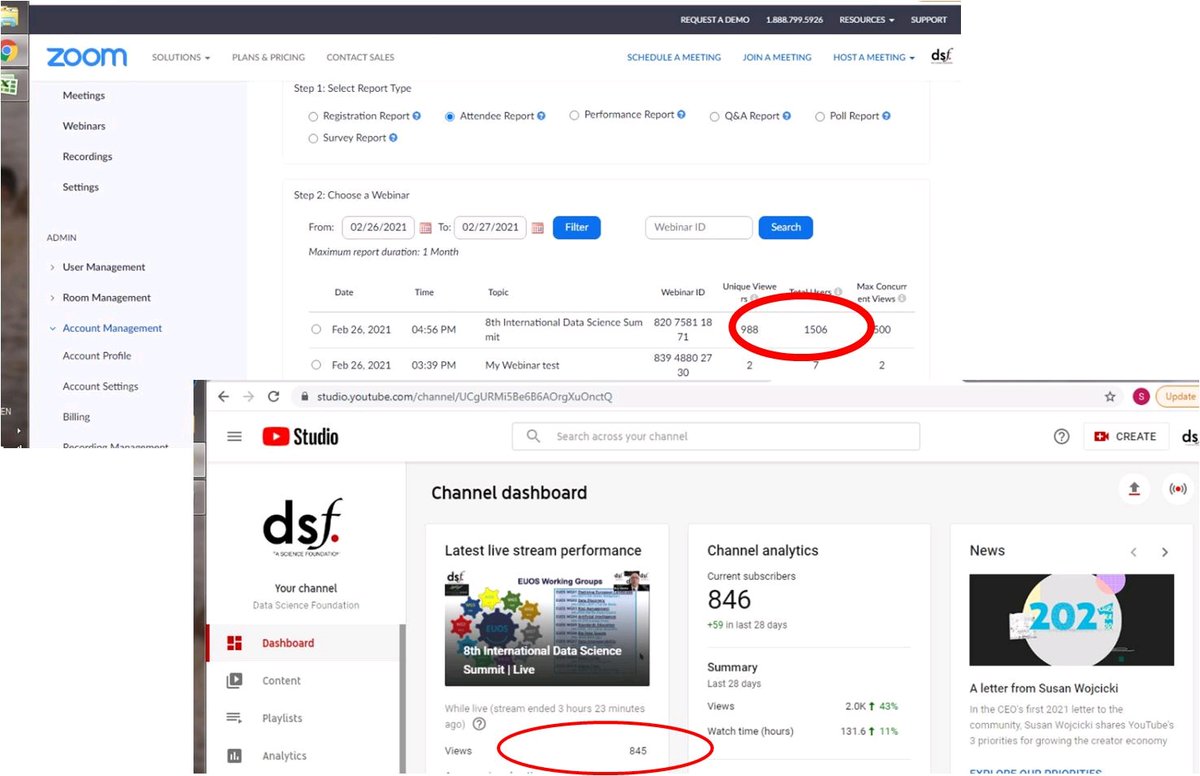Image resolution: width=1200 pixels, height=776 pixels.
Task: Click the Webinar ID input field
Action: 699,227
